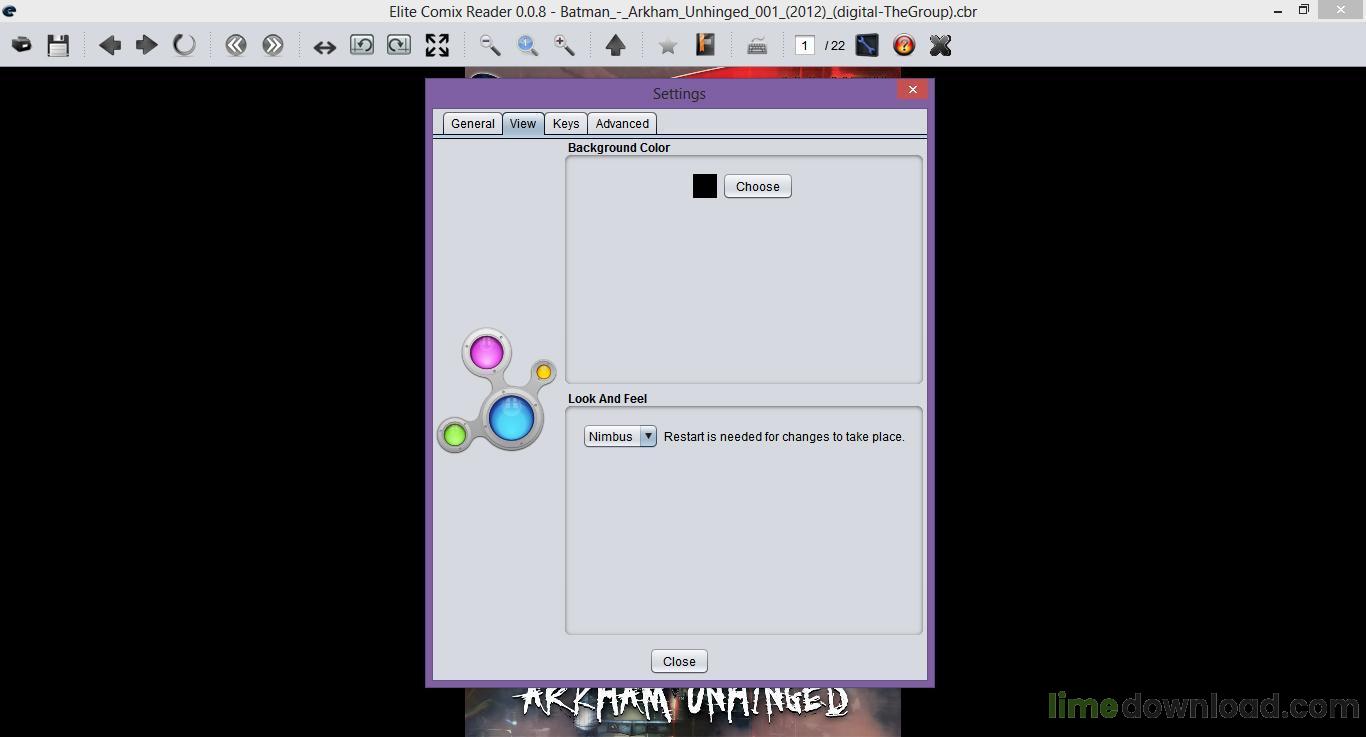This screenshot has width=1366, height=737.
Task: Go to previous page with left arrow
Action: point(110,45)
